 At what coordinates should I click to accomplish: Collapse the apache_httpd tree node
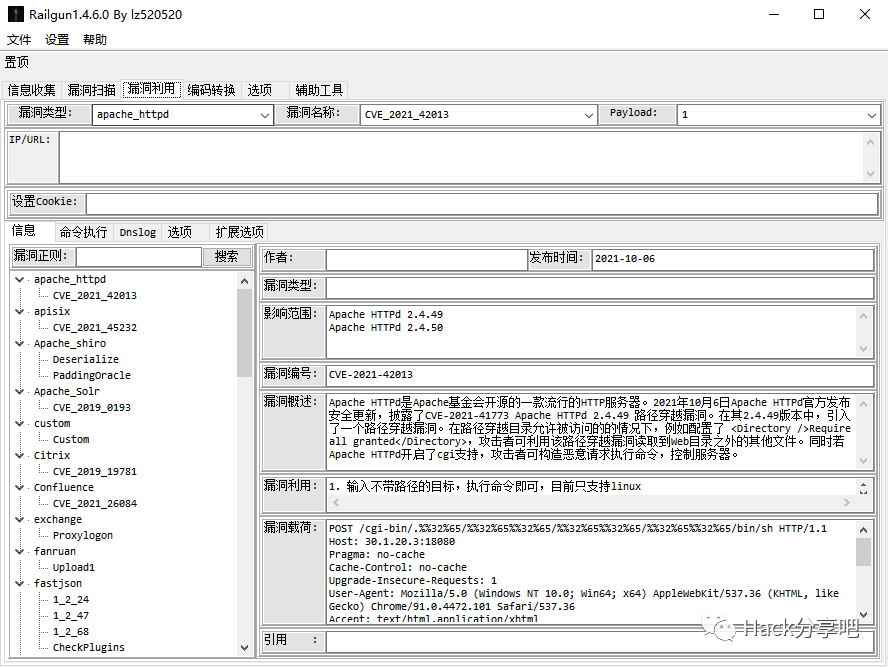(x=20, y=280)
